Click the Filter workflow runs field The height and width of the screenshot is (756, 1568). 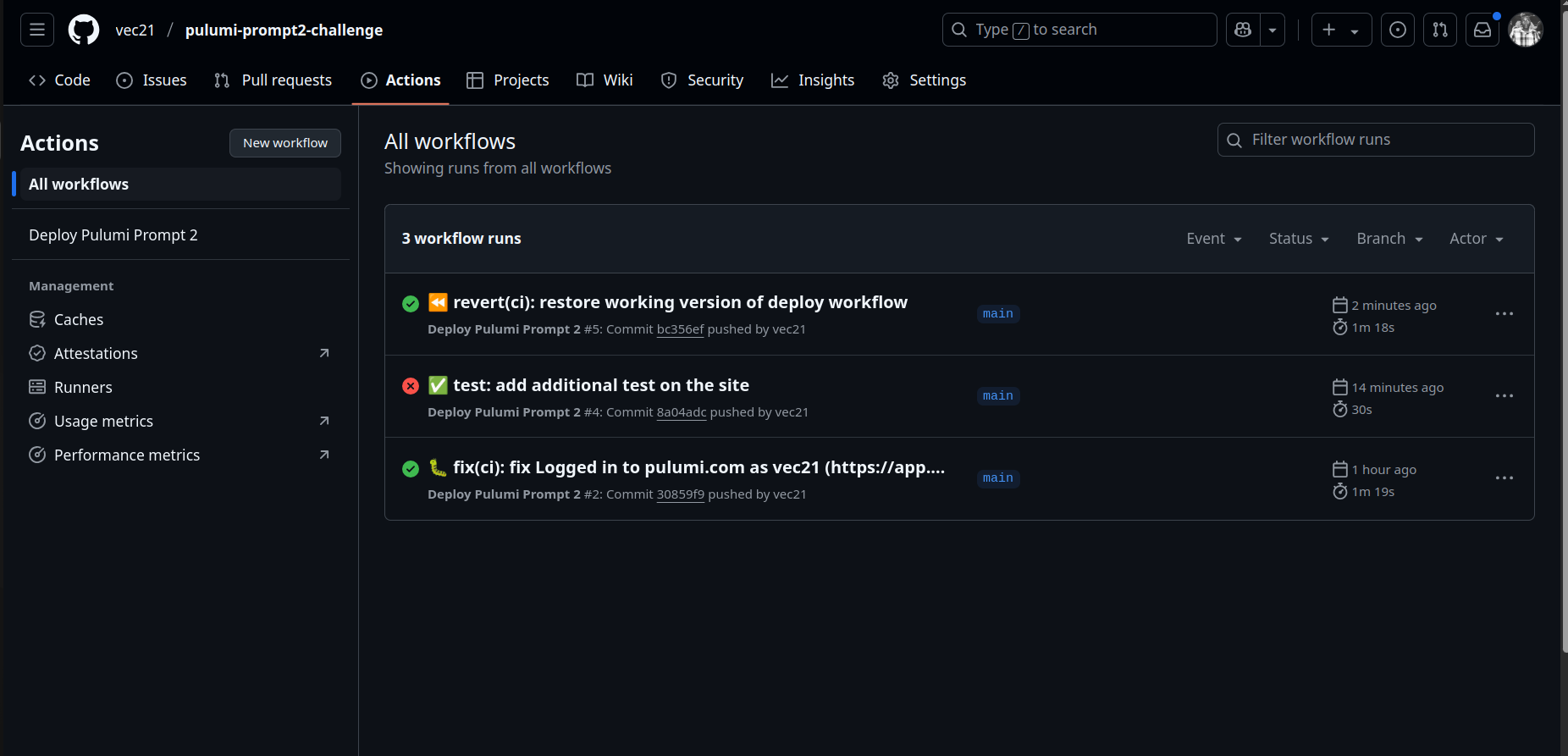click(x=1376, y=140)
